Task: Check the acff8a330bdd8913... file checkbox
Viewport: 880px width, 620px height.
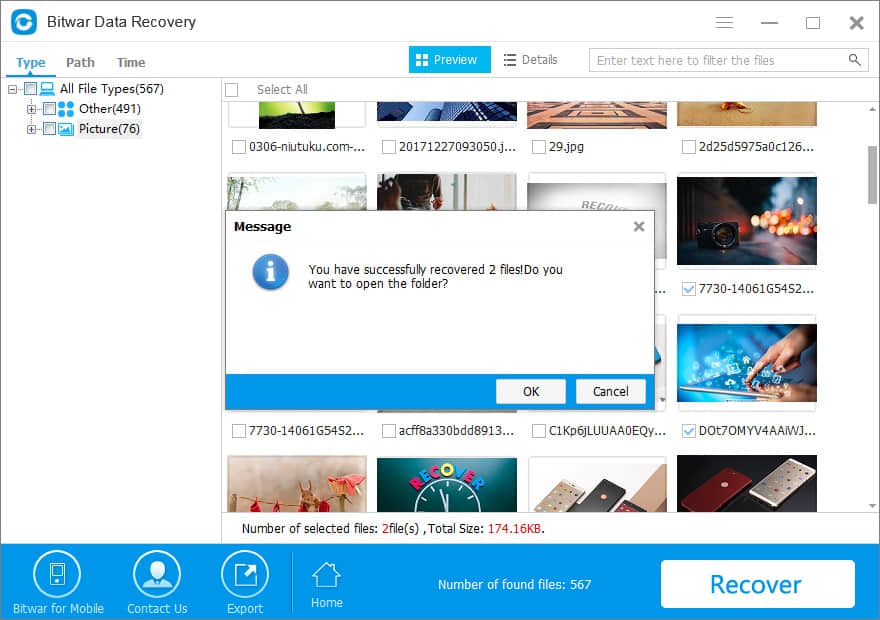Action: coord(388,431)
